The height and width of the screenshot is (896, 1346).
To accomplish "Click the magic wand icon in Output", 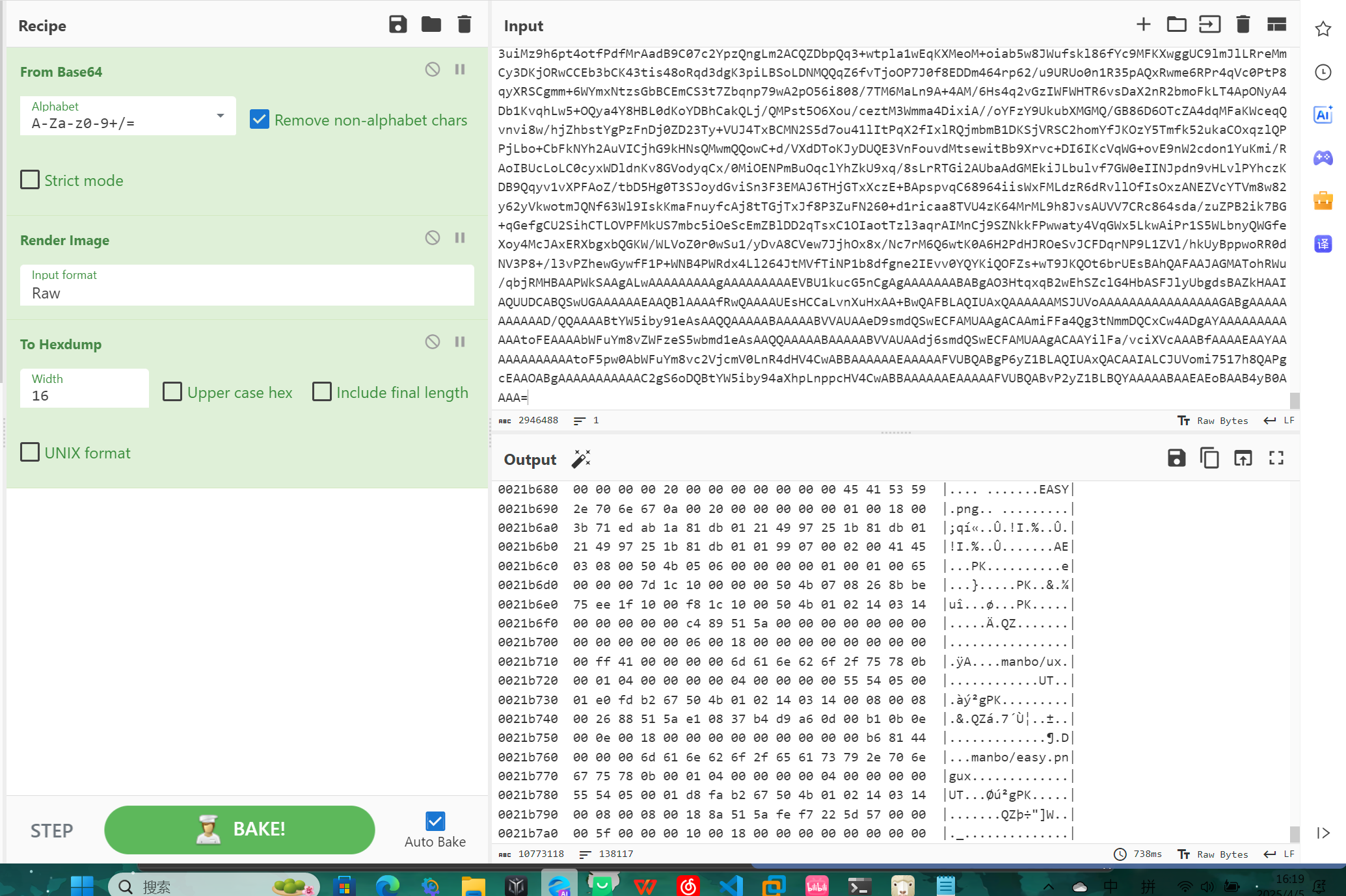I will [x=580, y=459].
